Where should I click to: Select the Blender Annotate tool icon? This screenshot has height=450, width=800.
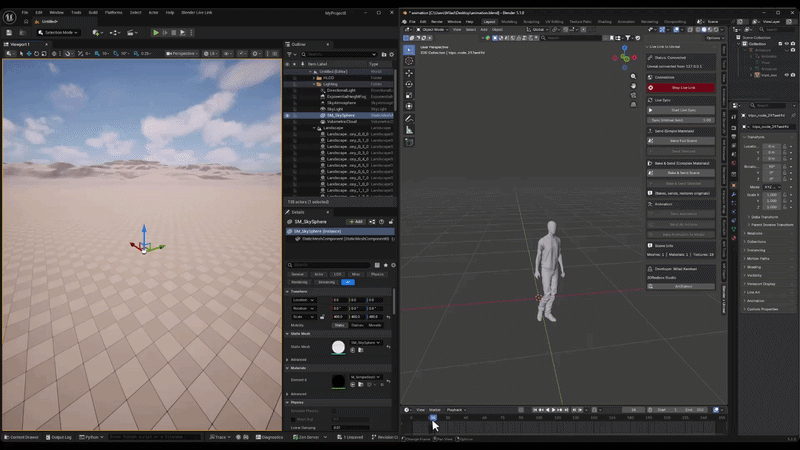click(x=409, y=119)
